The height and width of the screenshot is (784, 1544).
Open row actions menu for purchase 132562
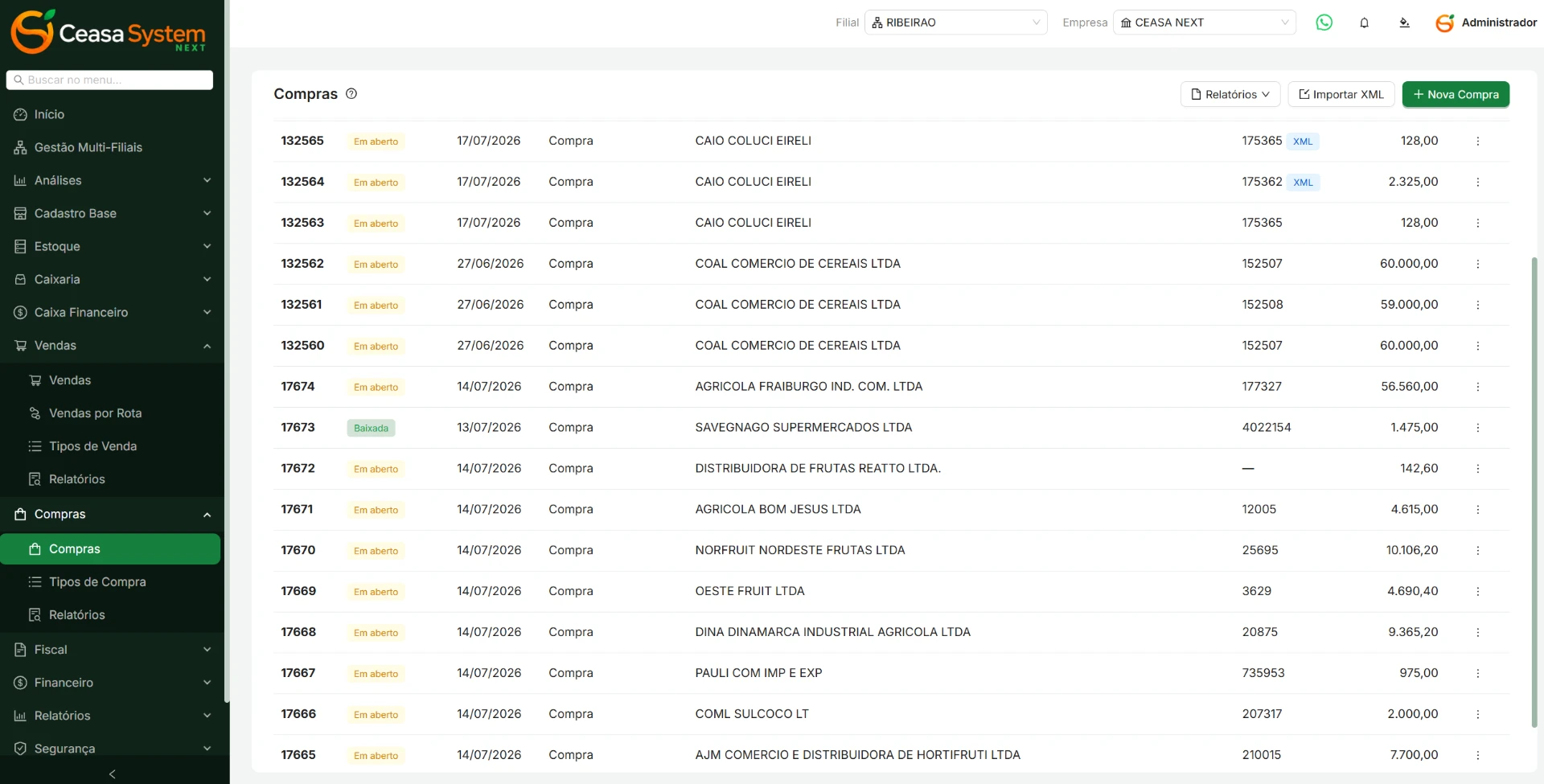[1477, 264]
